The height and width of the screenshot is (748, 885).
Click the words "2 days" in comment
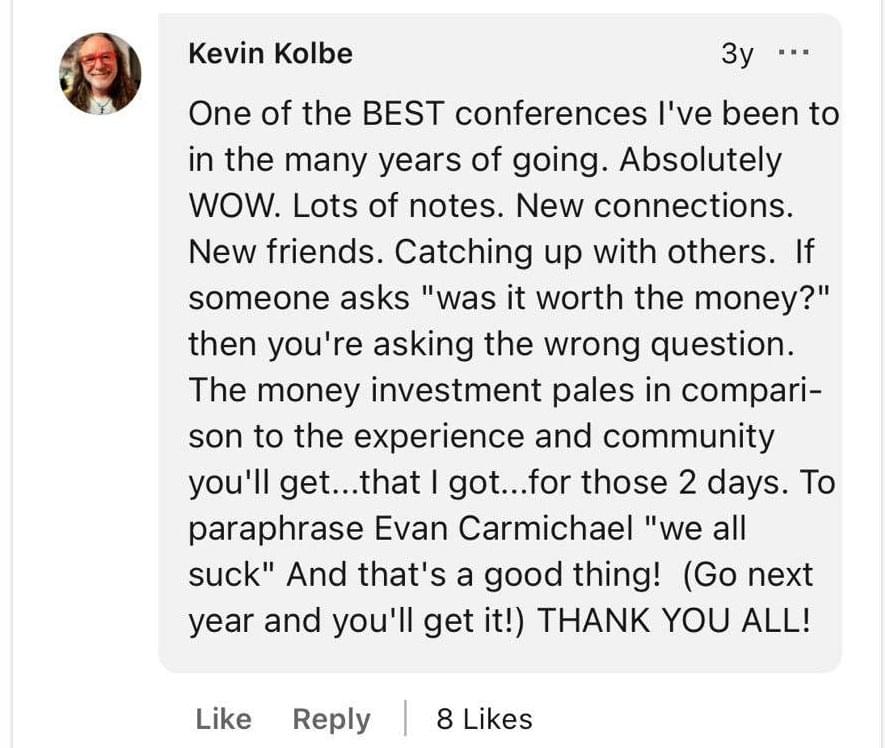coord(729,483)
